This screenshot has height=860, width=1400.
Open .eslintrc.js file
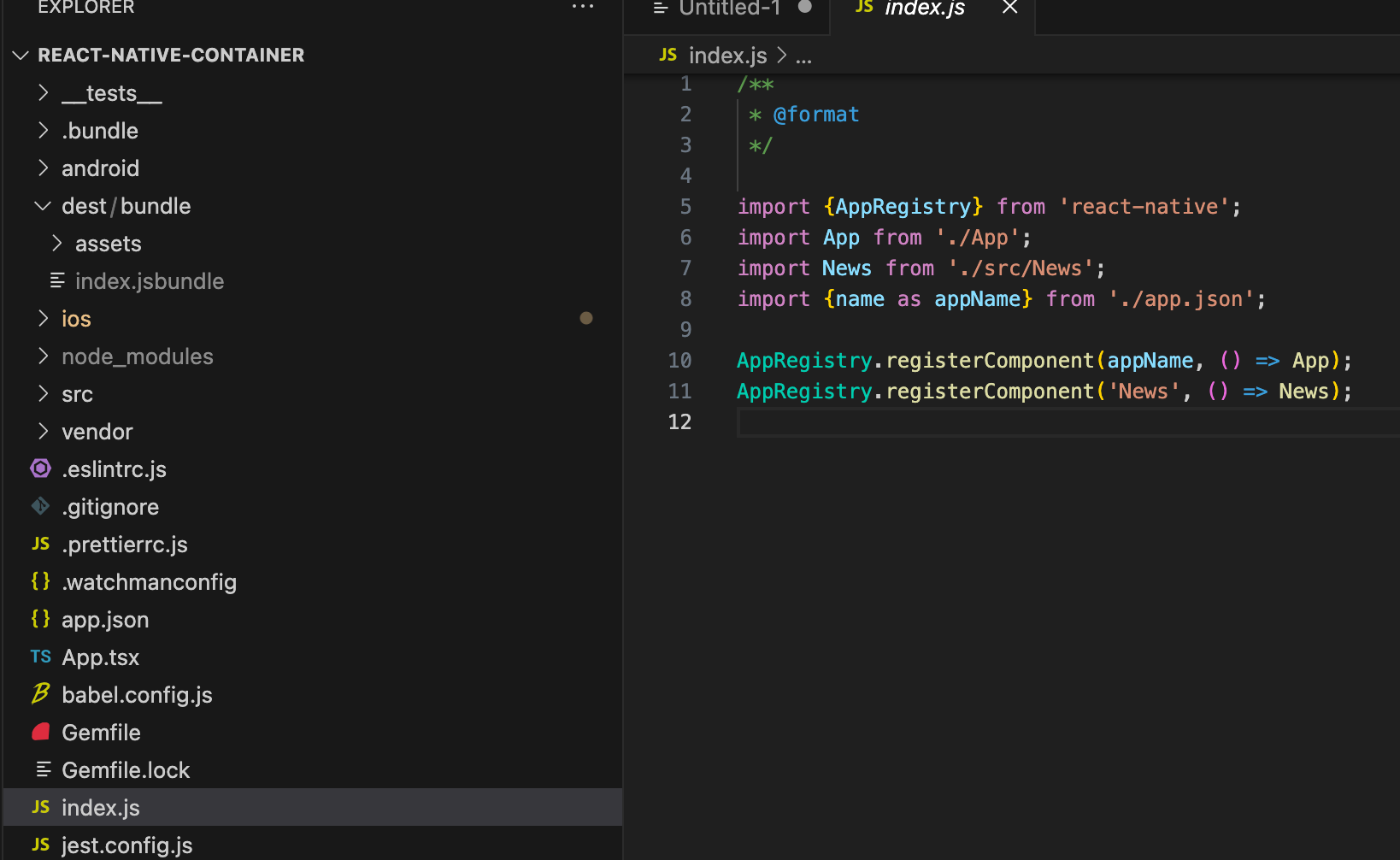[114, 469]
